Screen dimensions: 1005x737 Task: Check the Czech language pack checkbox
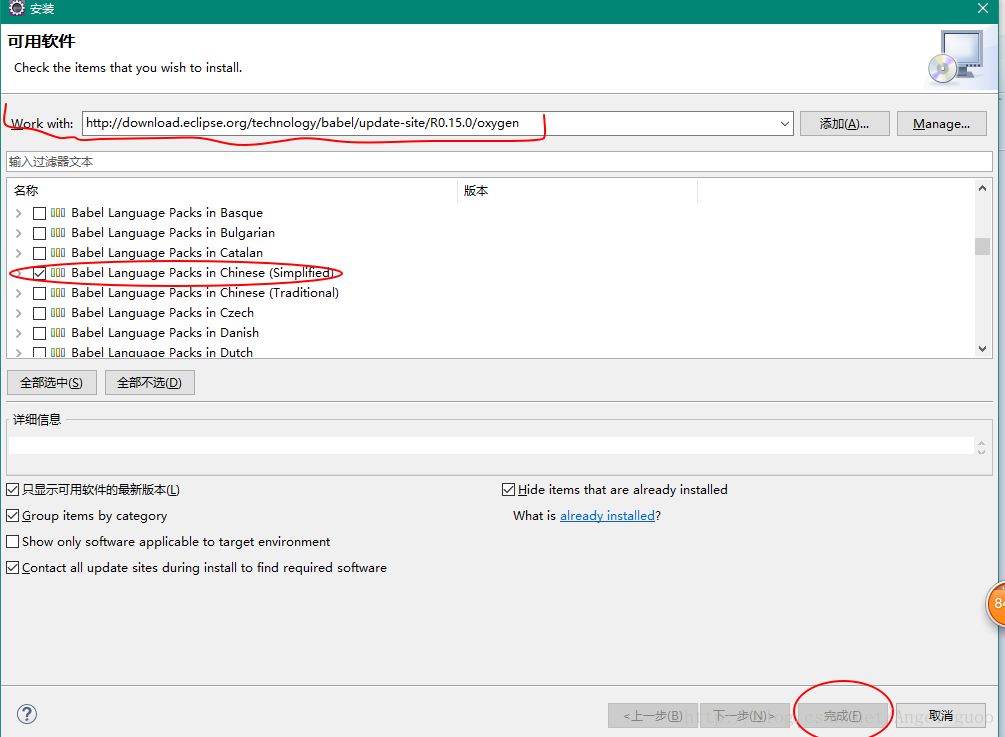click(39, 313)
